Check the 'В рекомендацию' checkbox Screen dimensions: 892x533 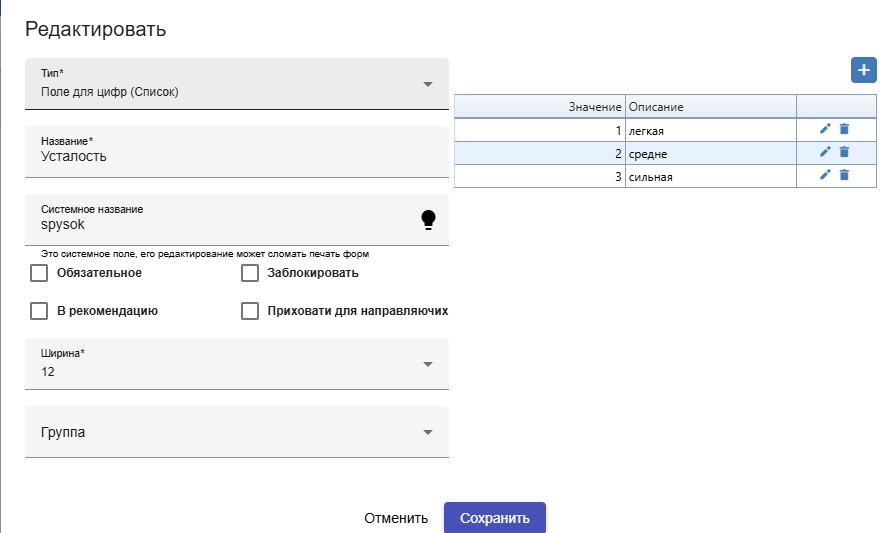40,311
